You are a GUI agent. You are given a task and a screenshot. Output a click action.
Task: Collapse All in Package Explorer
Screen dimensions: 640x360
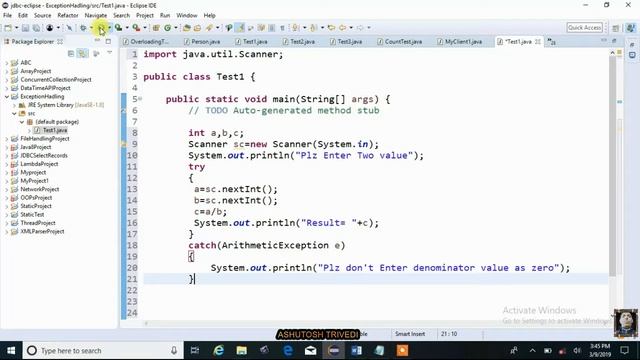coord(71,53)
